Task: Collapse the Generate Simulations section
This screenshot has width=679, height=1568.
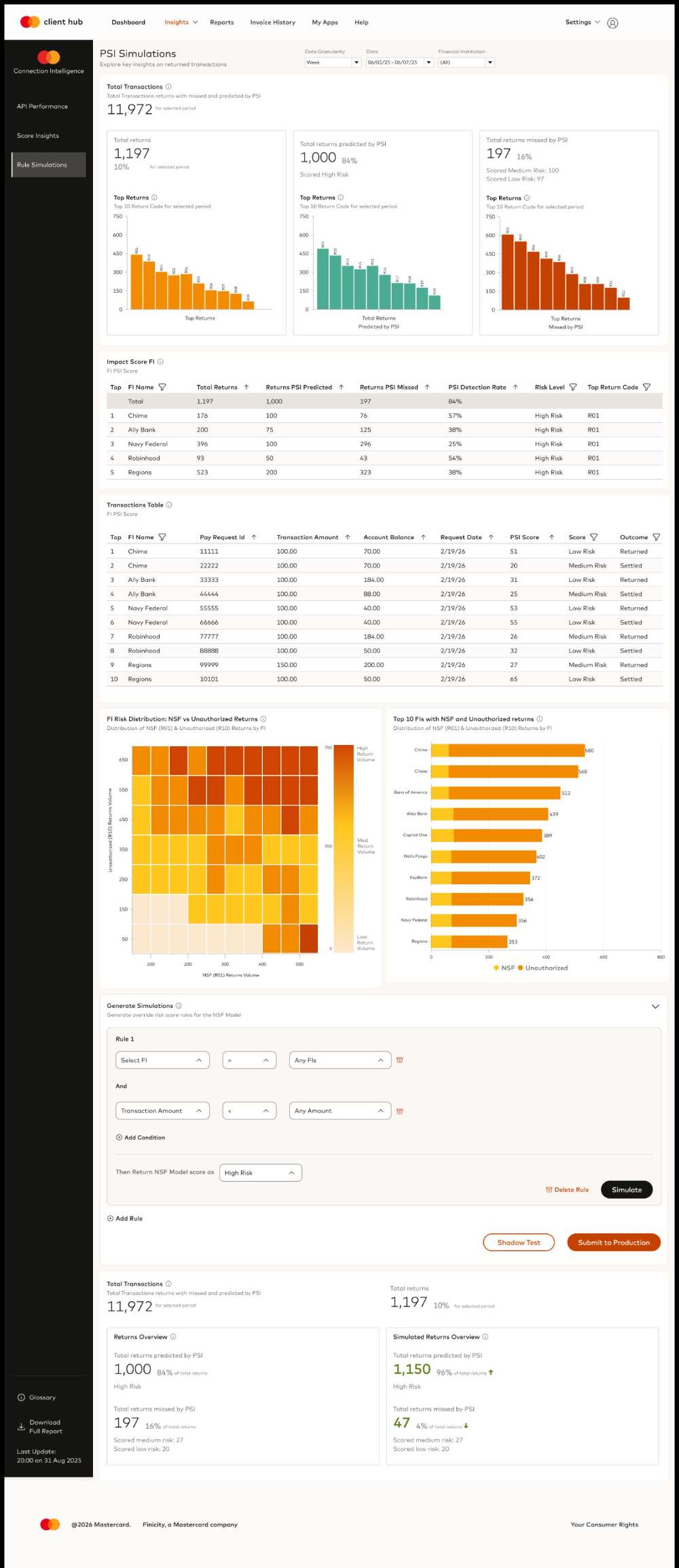Action: tap(655, 1006)
